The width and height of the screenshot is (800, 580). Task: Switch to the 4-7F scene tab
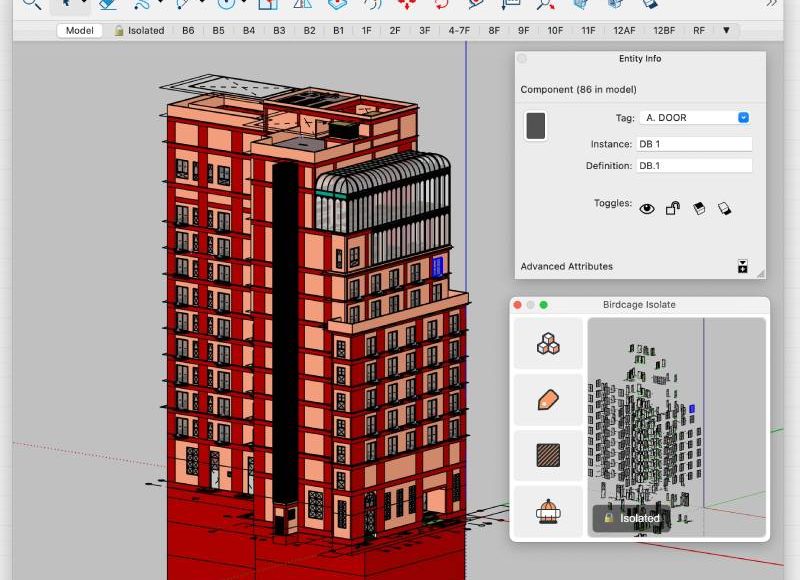[459, 31]
